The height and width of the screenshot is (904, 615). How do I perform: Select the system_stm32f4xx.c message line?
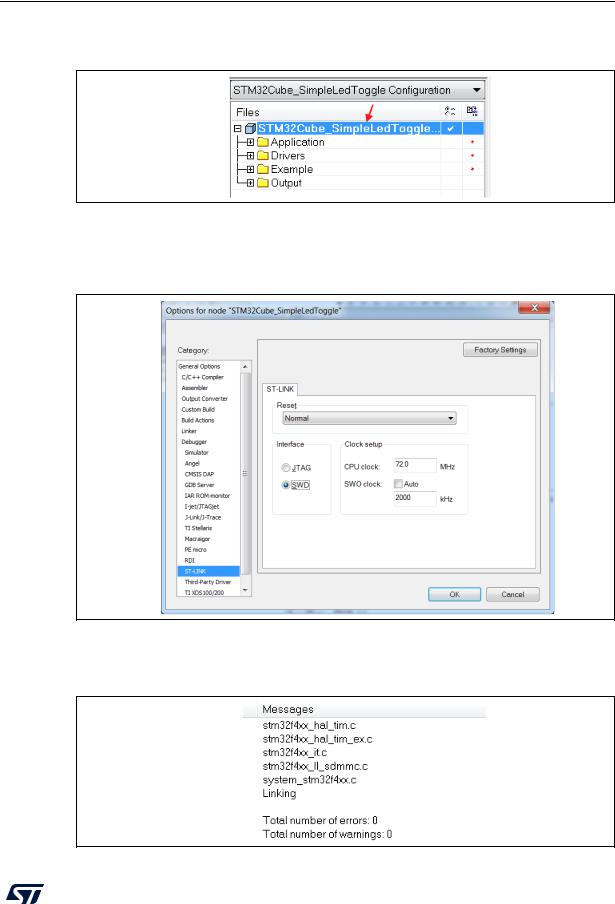click(310, 779)
